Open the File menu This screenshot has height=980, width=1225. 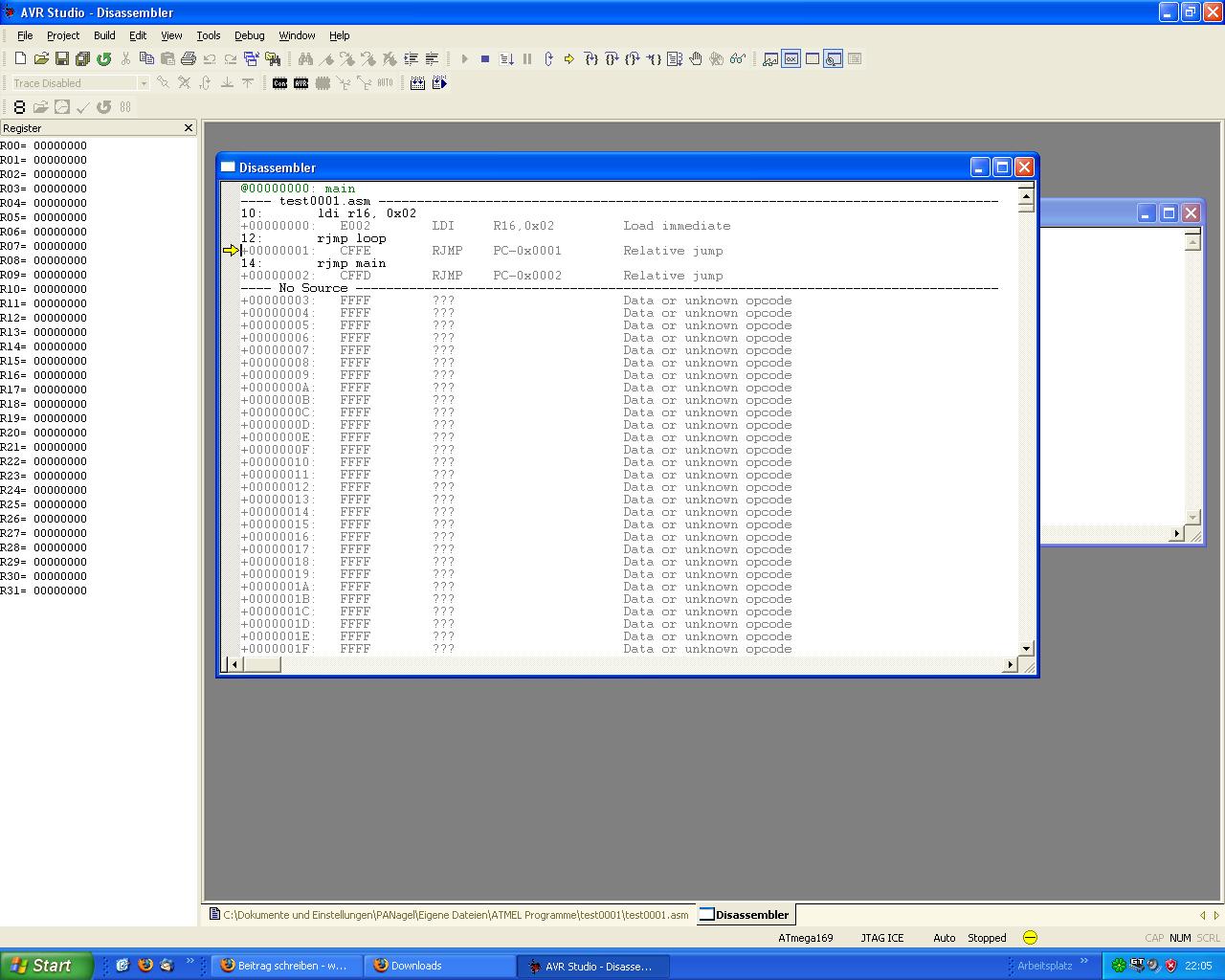pos(25,35)
